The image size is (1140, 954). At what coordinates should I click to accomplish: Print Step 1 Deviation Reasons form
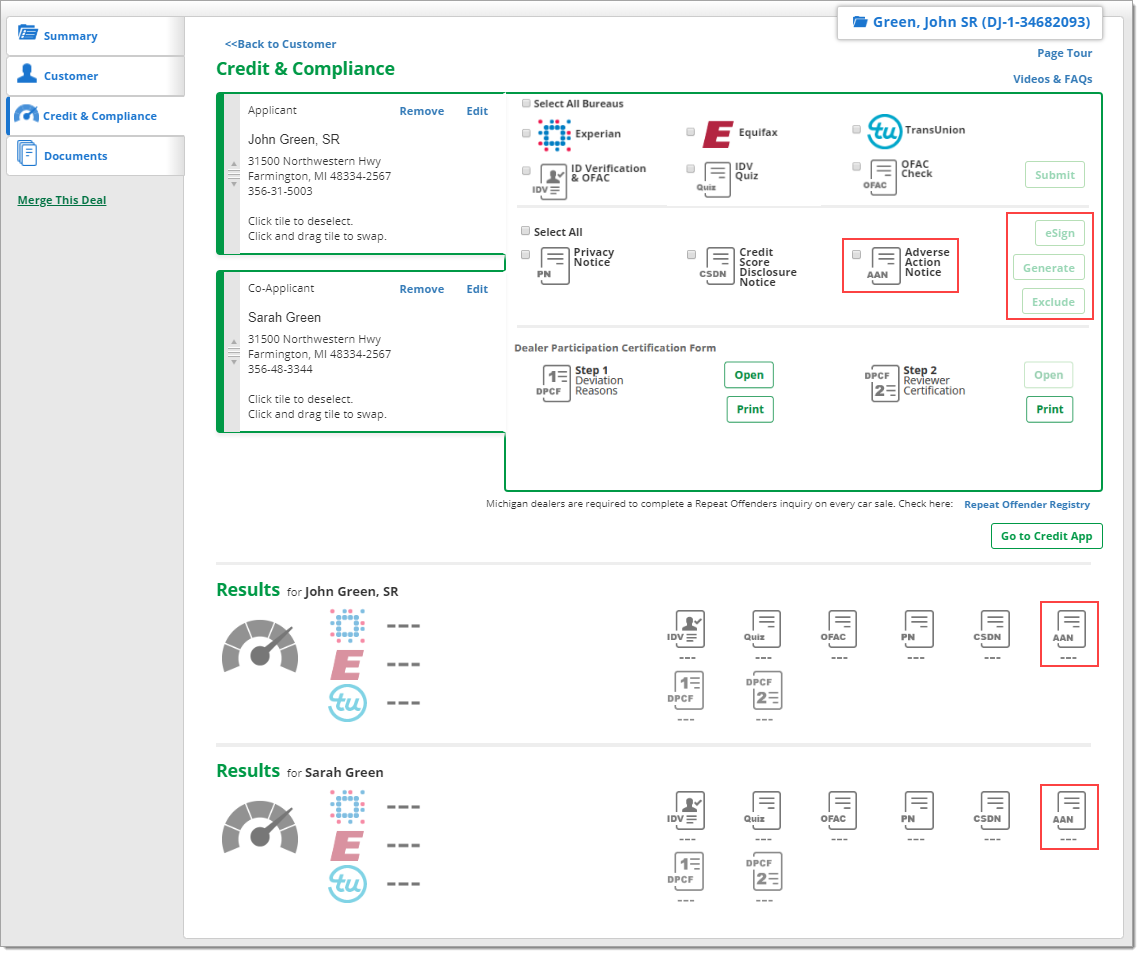(750, 409)
